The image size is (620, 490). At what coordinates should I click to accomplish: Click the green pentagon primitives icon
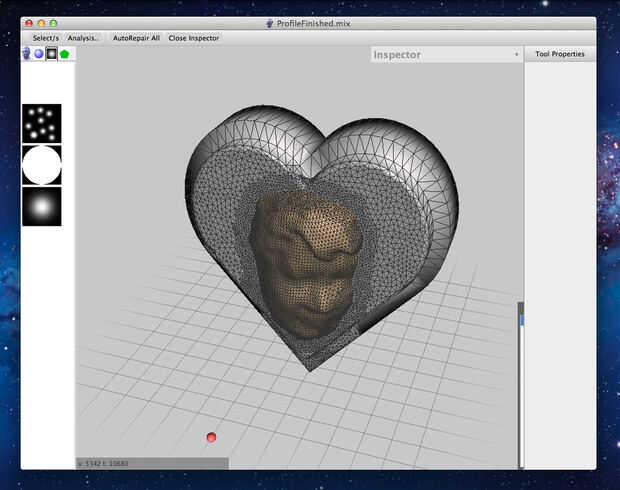[64, 54]
